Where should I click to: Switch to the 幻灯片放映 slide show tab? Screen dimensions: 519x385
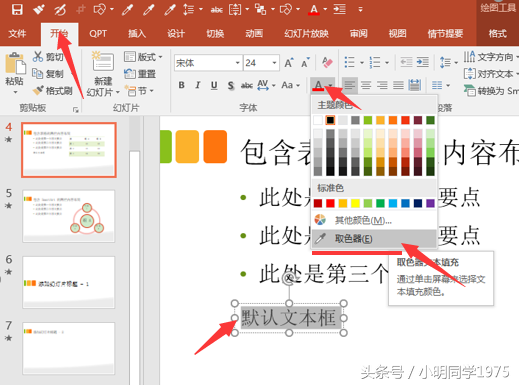coord(306,34)
